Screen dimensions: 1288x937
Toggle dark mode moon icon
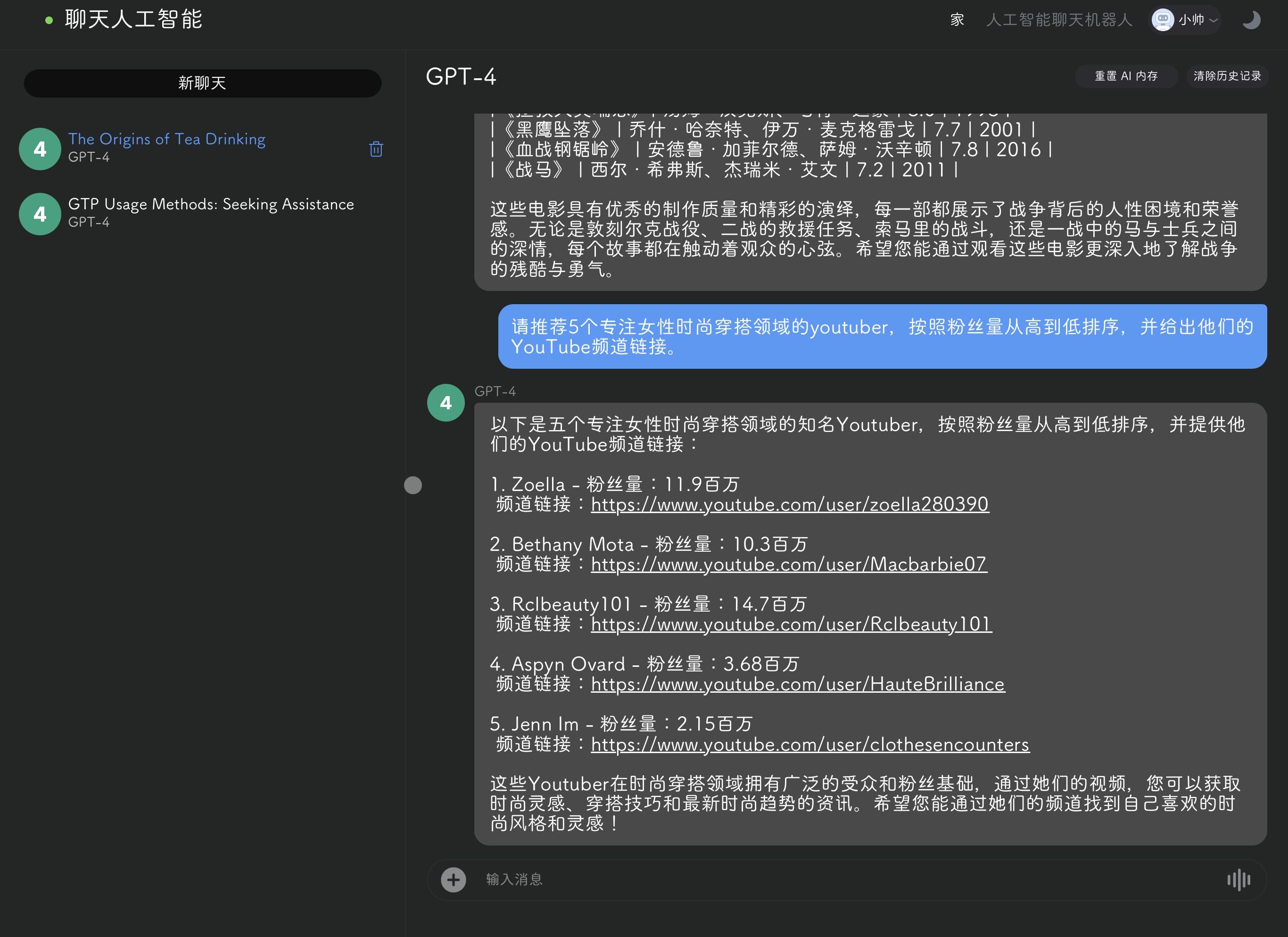pos(1251,20)
